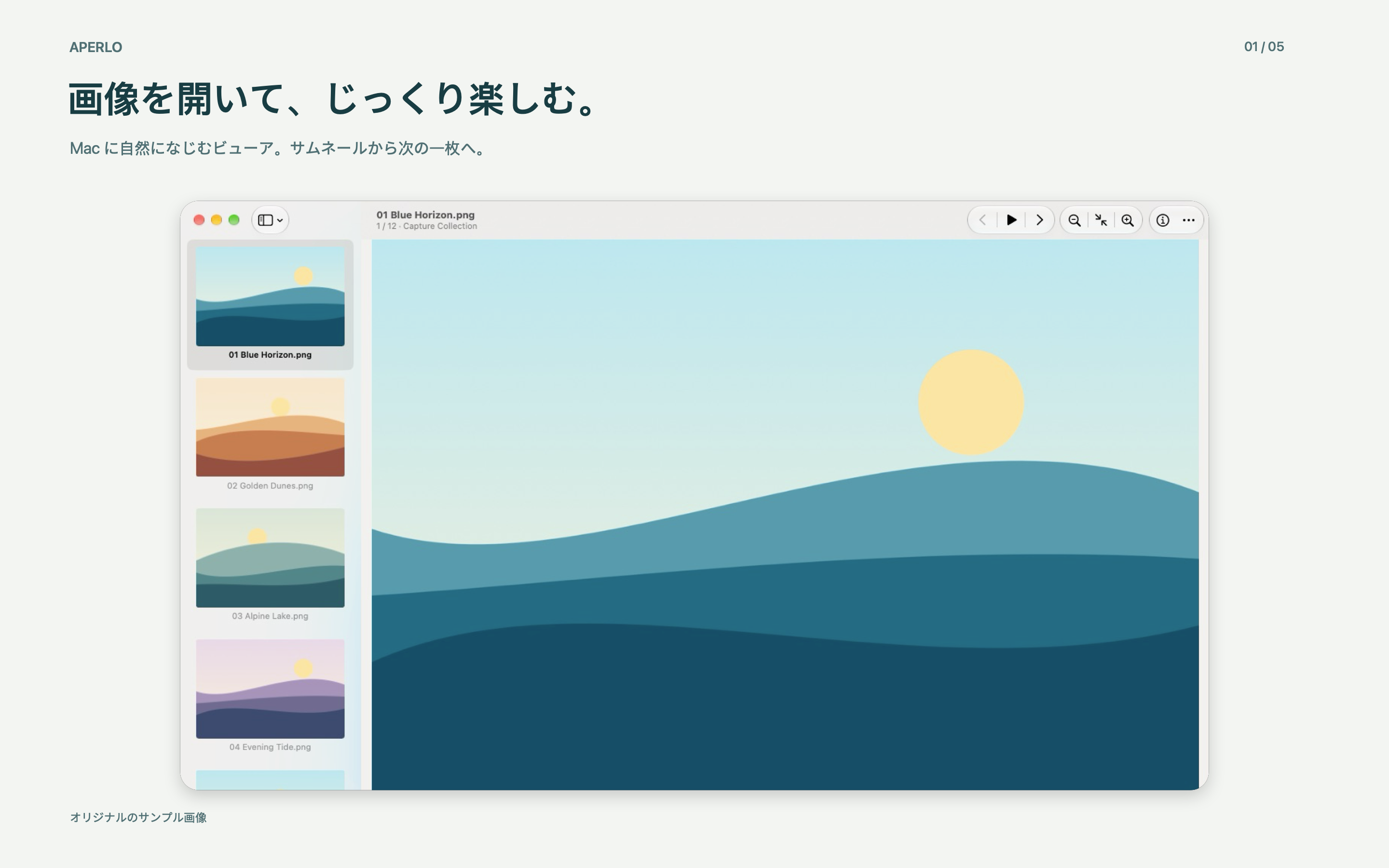This screenshot has width=1389, height=868.
Task: Click the 04 Evening Tide.png label
Action: 271,747
